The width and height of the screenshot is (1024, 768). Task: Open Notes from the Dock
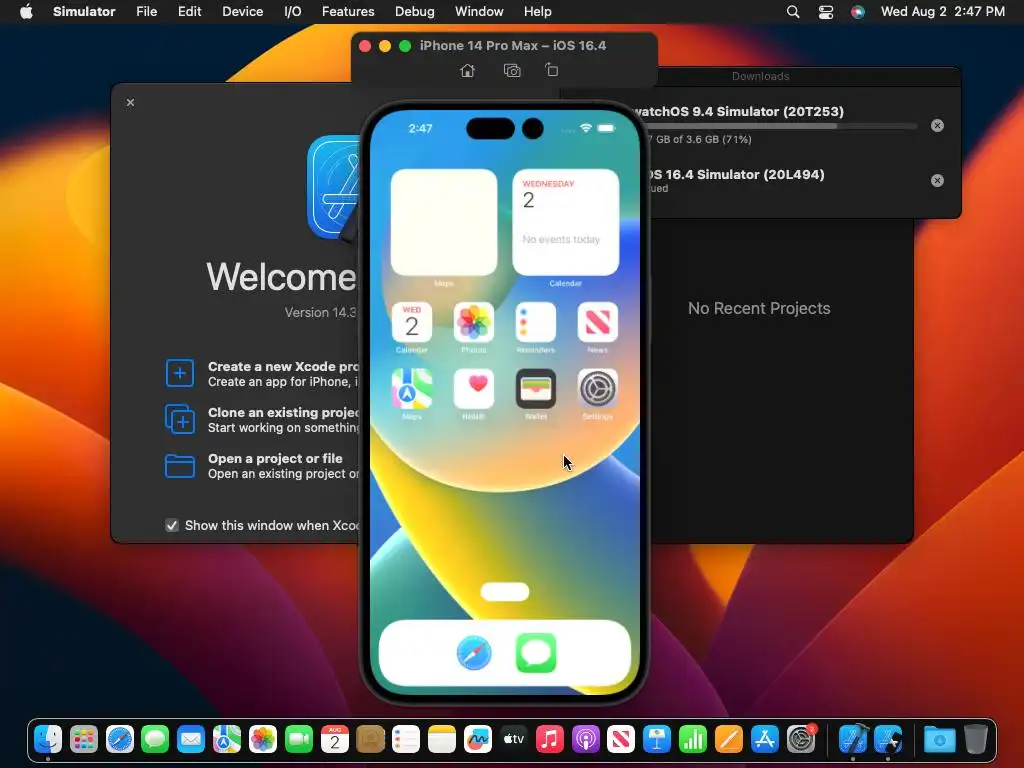point(441,739)
